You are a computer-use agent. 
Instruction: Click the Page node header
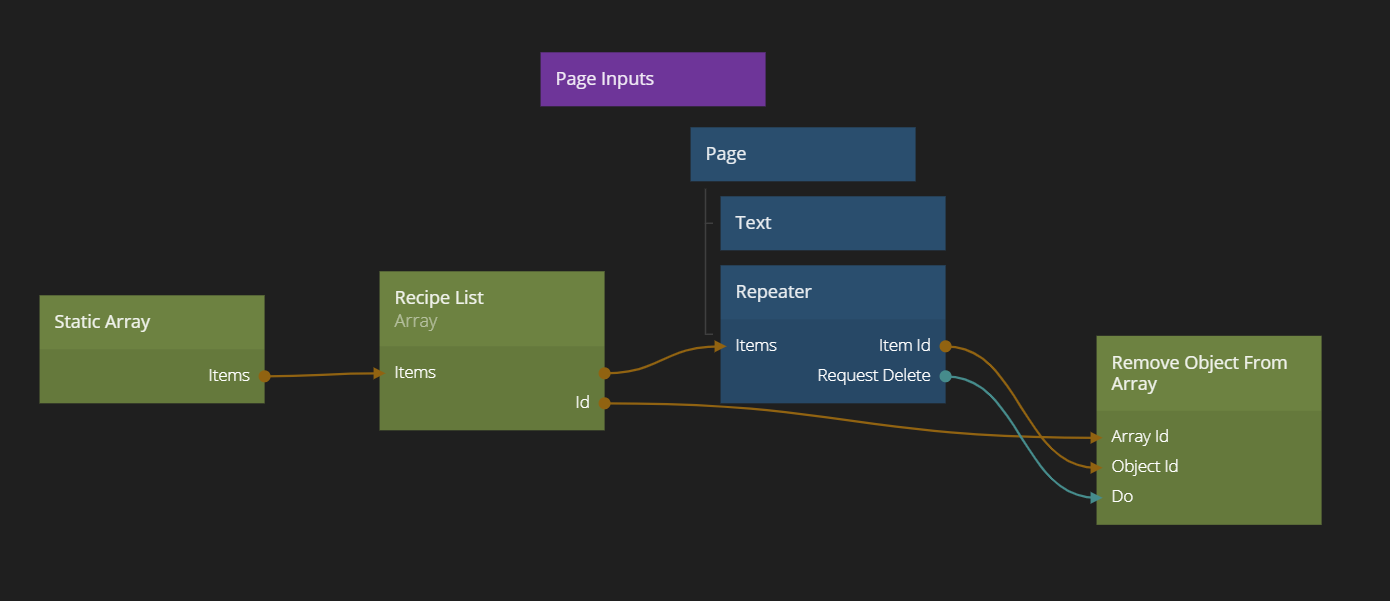(802, 154)
